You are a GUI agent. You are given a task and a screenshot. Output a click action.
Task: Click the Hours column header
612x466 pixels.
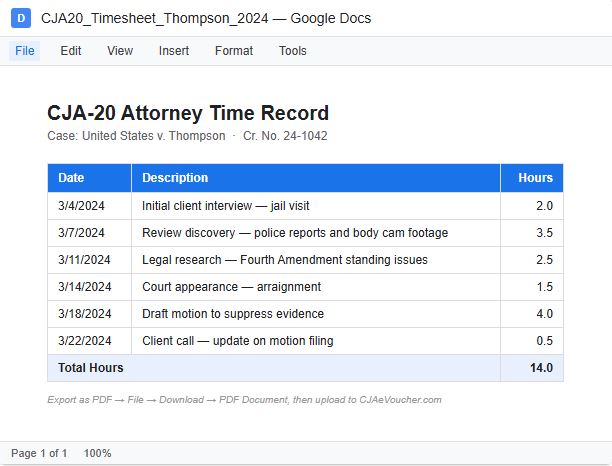pos(532,178)
